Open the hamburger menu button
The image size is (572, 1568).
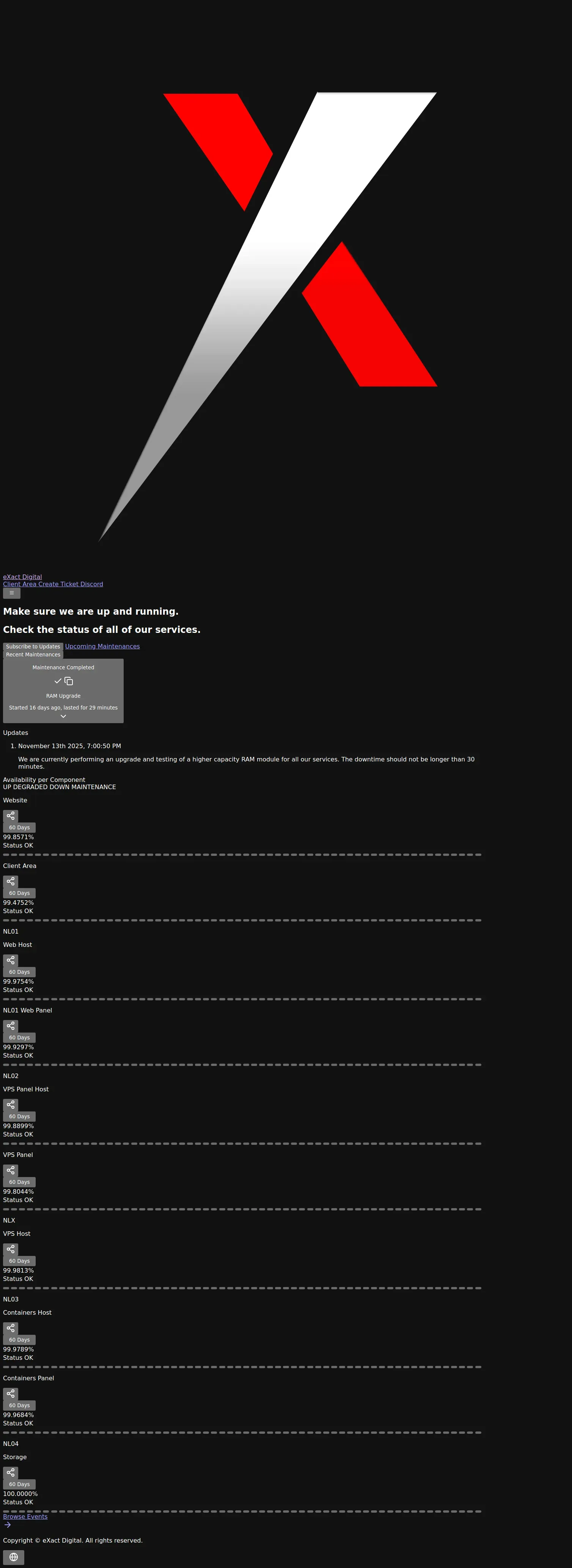click(x=12, y=593)
